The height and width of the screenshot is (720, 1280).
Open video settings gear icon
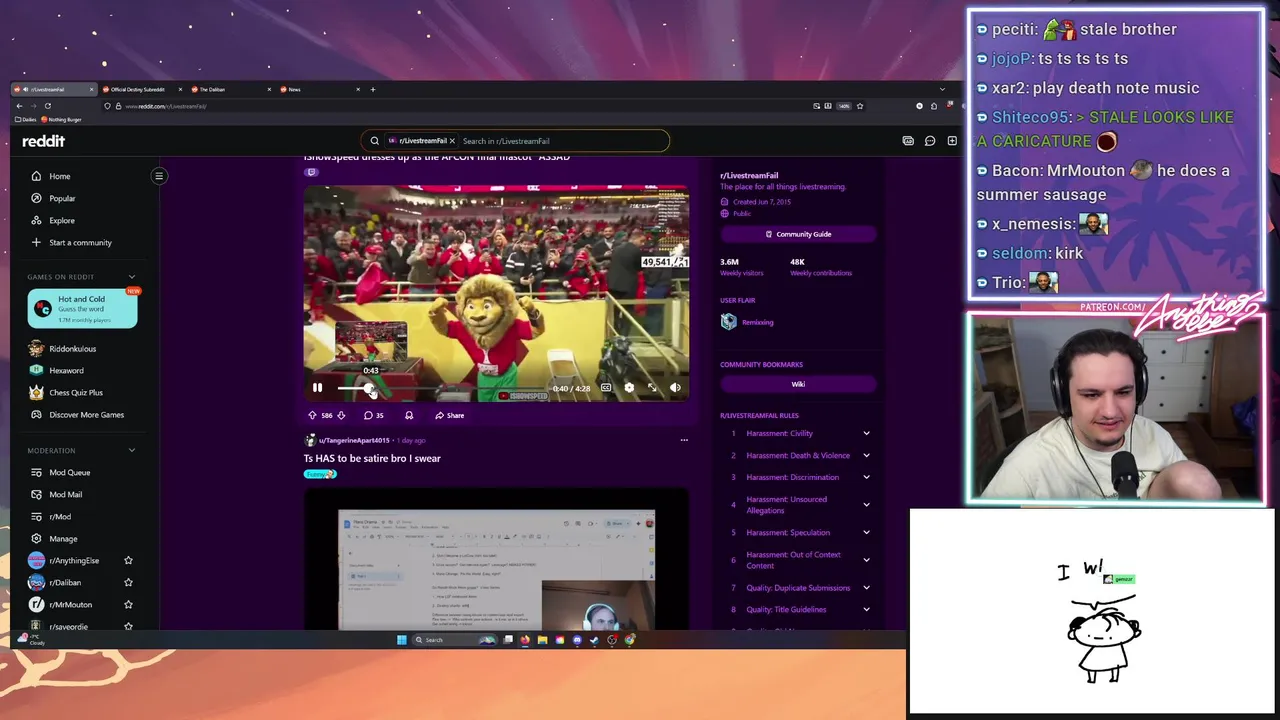pyautogui.click(x=629, y=388)
